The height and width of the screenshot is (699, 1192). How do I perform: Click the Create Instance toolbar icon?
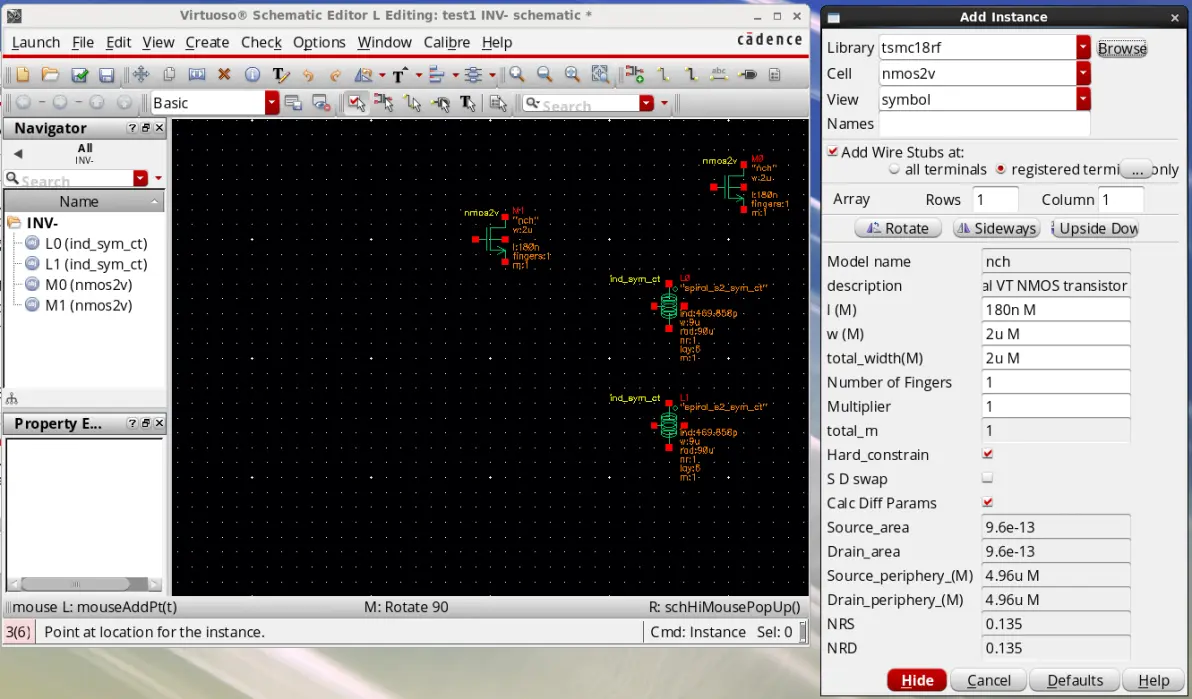635,75
